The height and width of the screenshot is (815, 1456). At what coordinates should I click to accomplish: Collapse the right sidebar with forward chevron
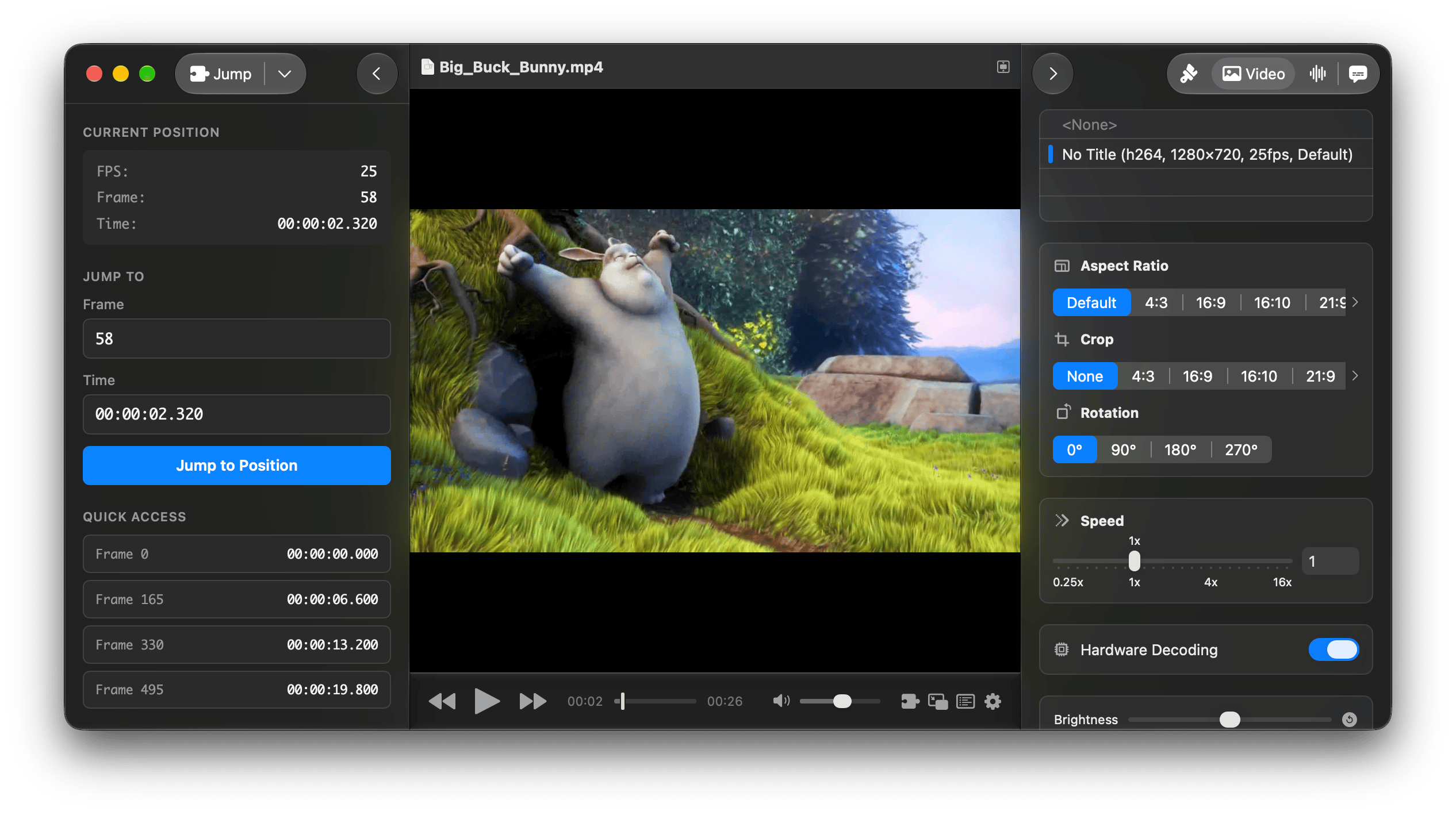click(x=1053, y=74)
